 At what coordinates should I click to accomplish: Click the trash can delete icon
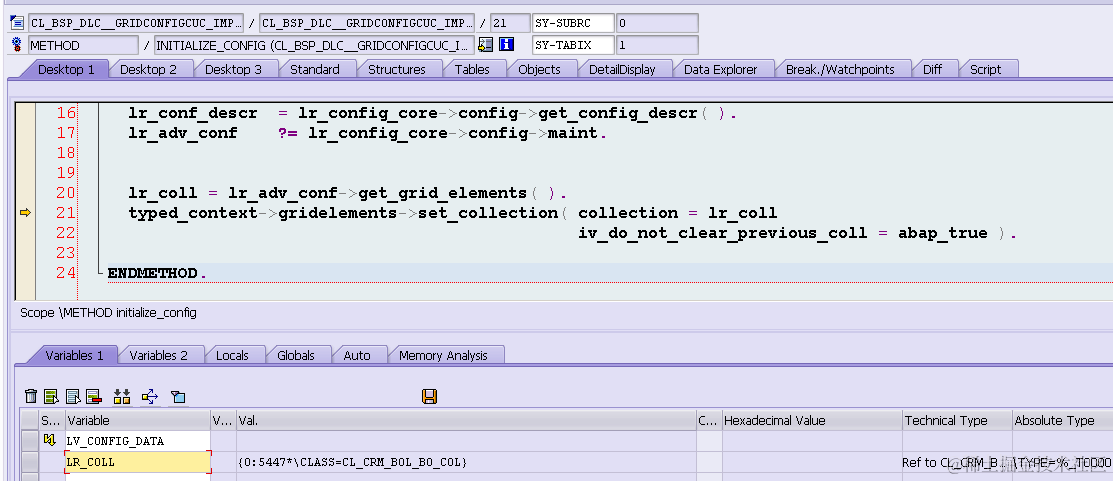point(31,397)
